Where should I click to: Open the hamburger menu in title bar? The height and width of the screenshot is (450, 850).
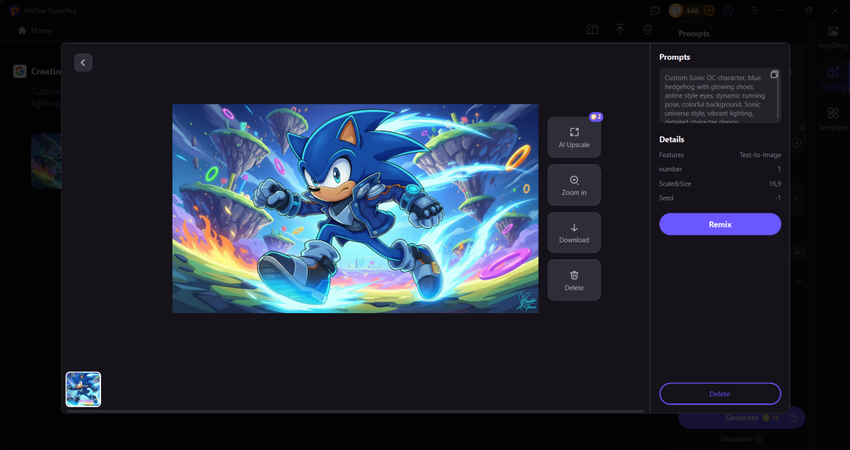pyautogui.click(x=755, y=10)
